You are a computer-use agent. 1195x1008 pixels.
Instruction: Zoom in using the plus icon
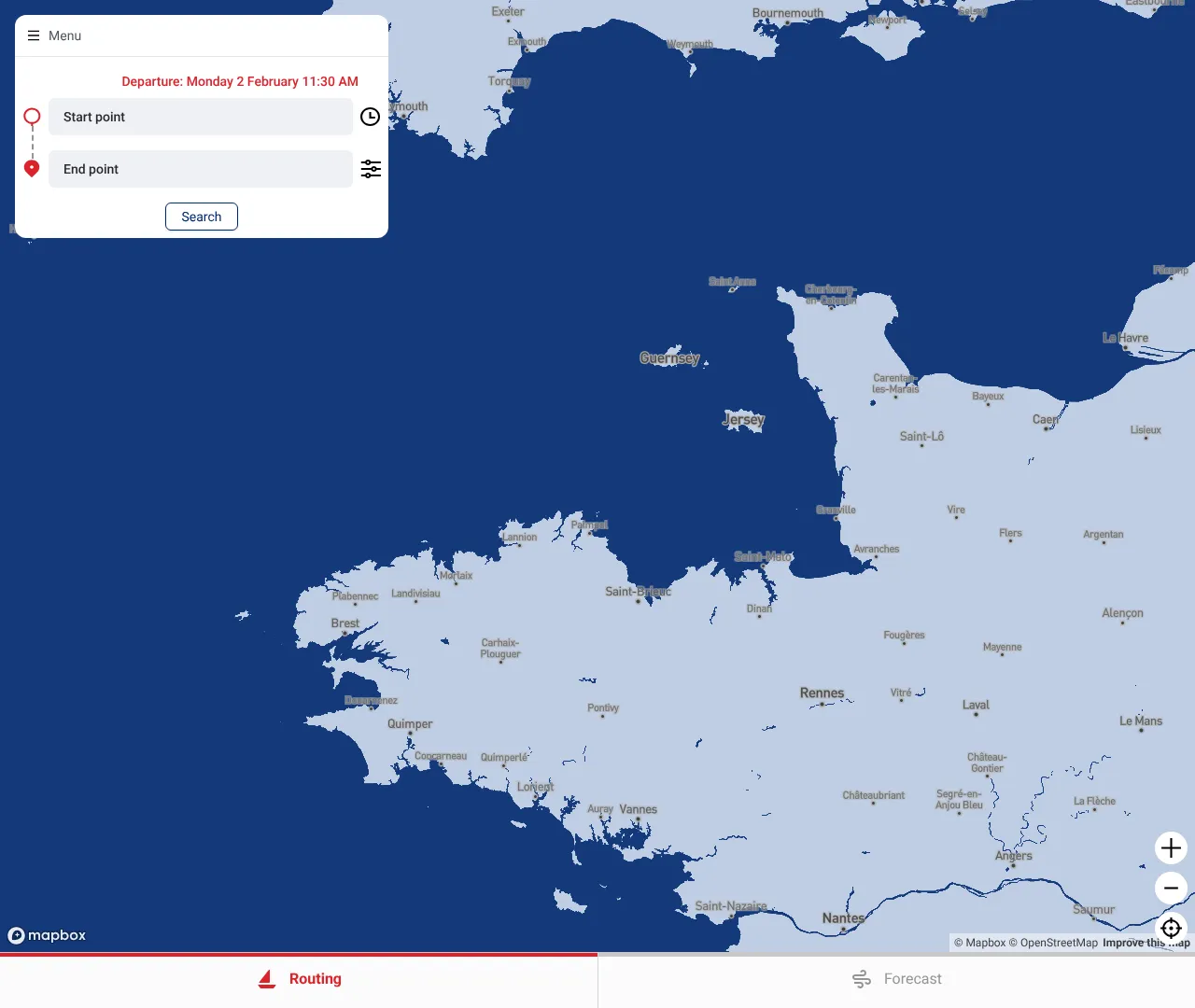pos(1171,847)
